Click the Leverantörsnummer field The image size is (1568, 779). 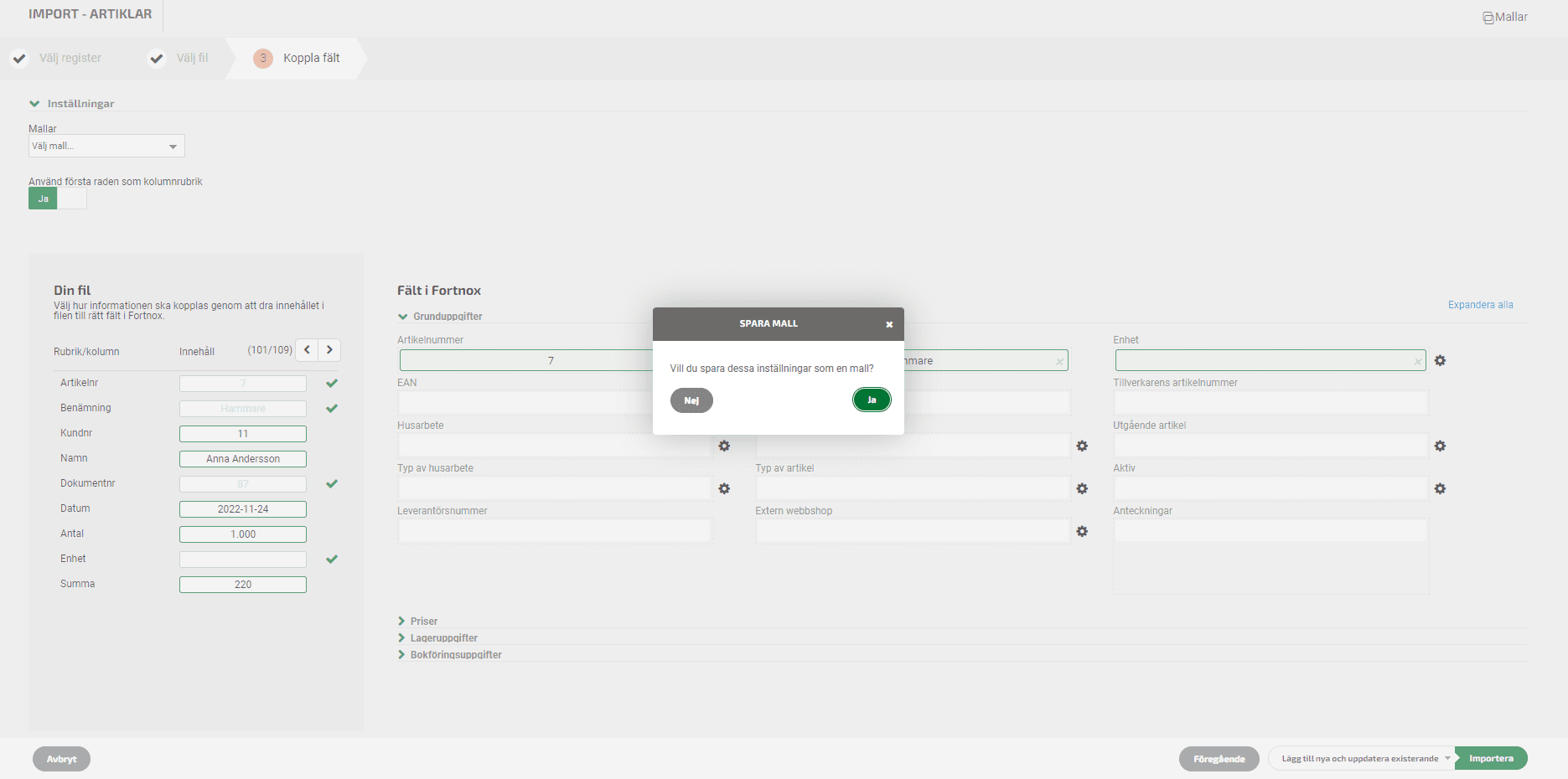pyautogui.click(x=555, y=531)
